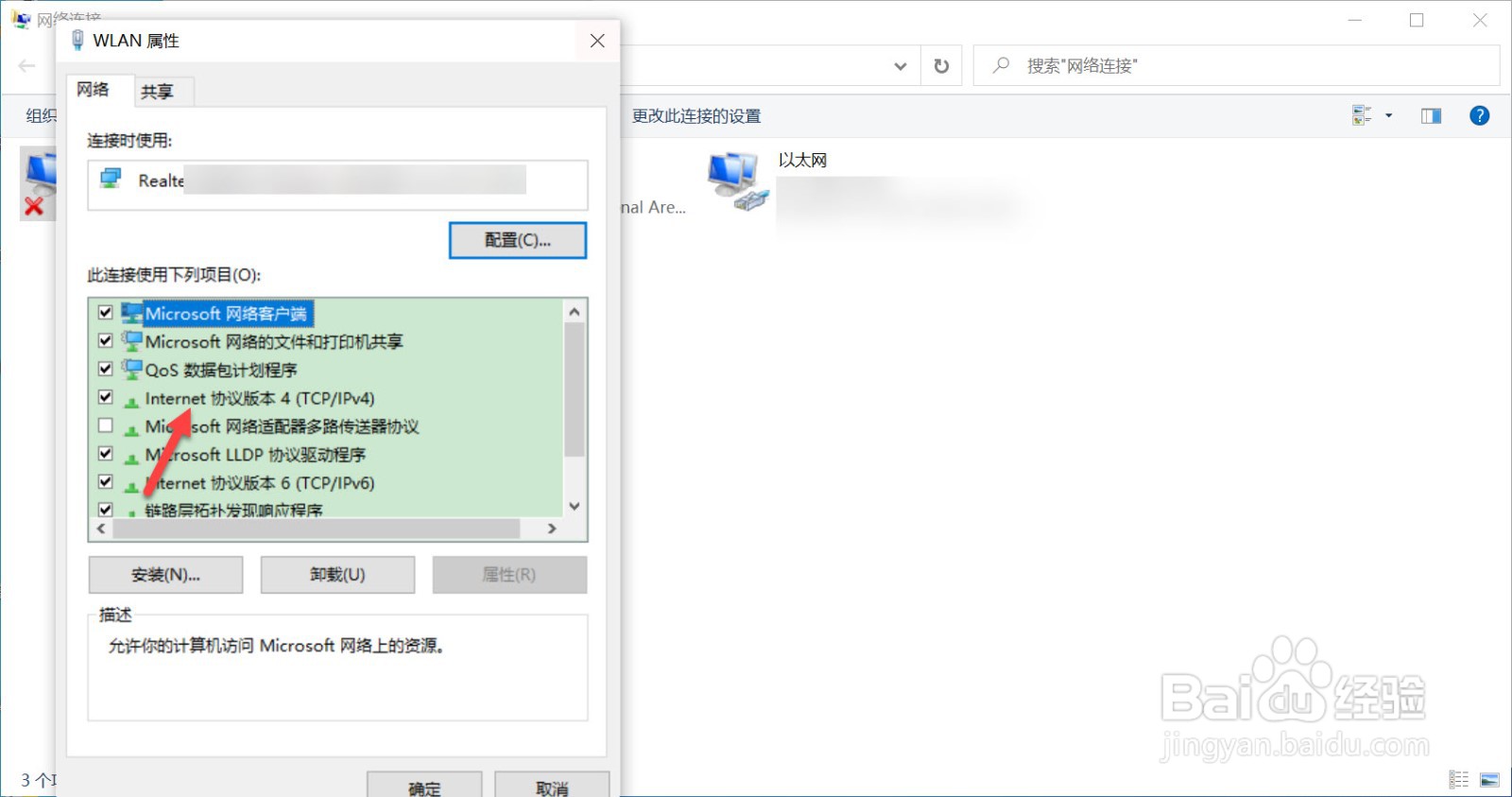
Task: Click the 配置(C)... button
Action: (x=518, y=240)
